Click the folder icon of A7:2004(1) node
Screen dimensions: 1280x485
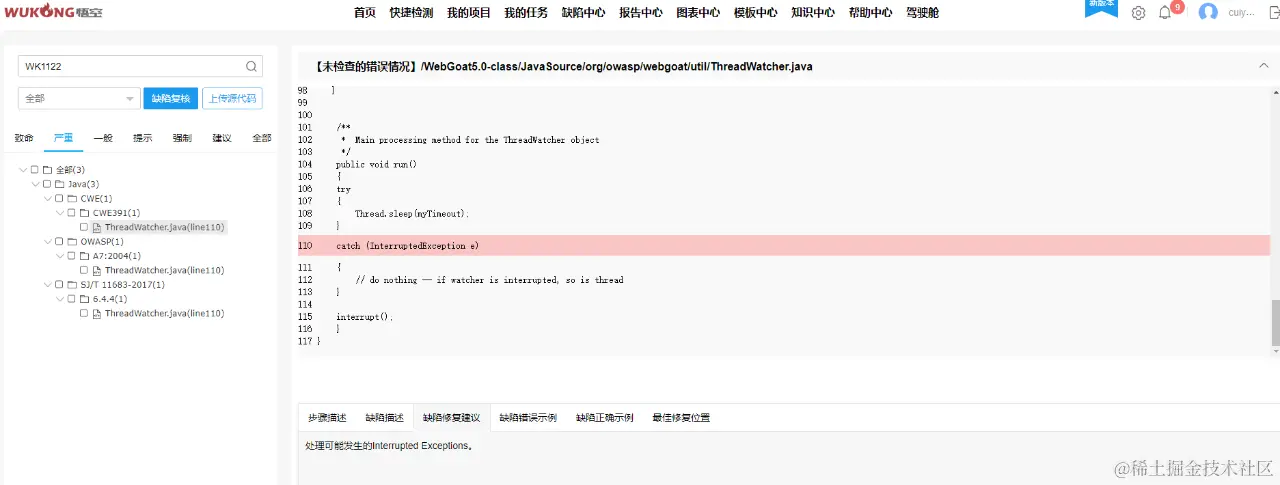click(x=83, y=256)
